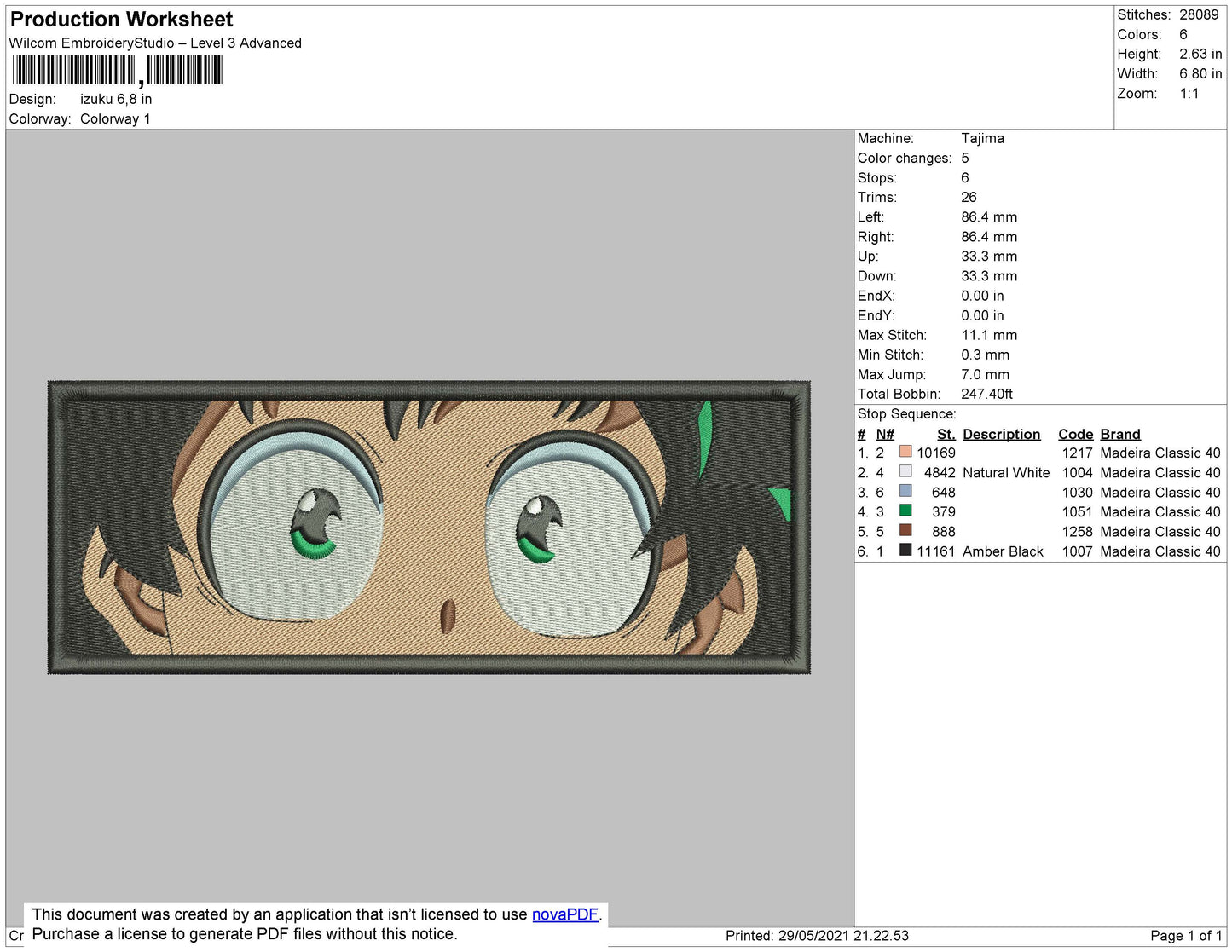This screenshot has width=1232, height=952.
Task: Click the Max Stitch value '11.1 mm'
Action: 989,335
